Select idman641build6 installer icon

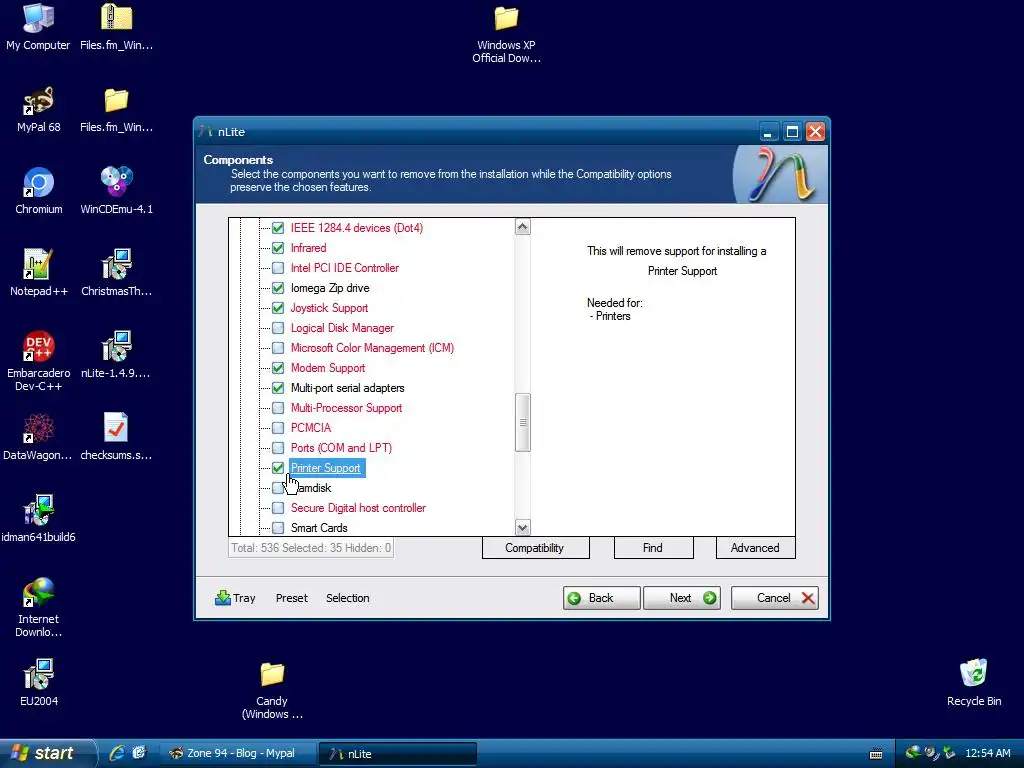coord(38,519)
